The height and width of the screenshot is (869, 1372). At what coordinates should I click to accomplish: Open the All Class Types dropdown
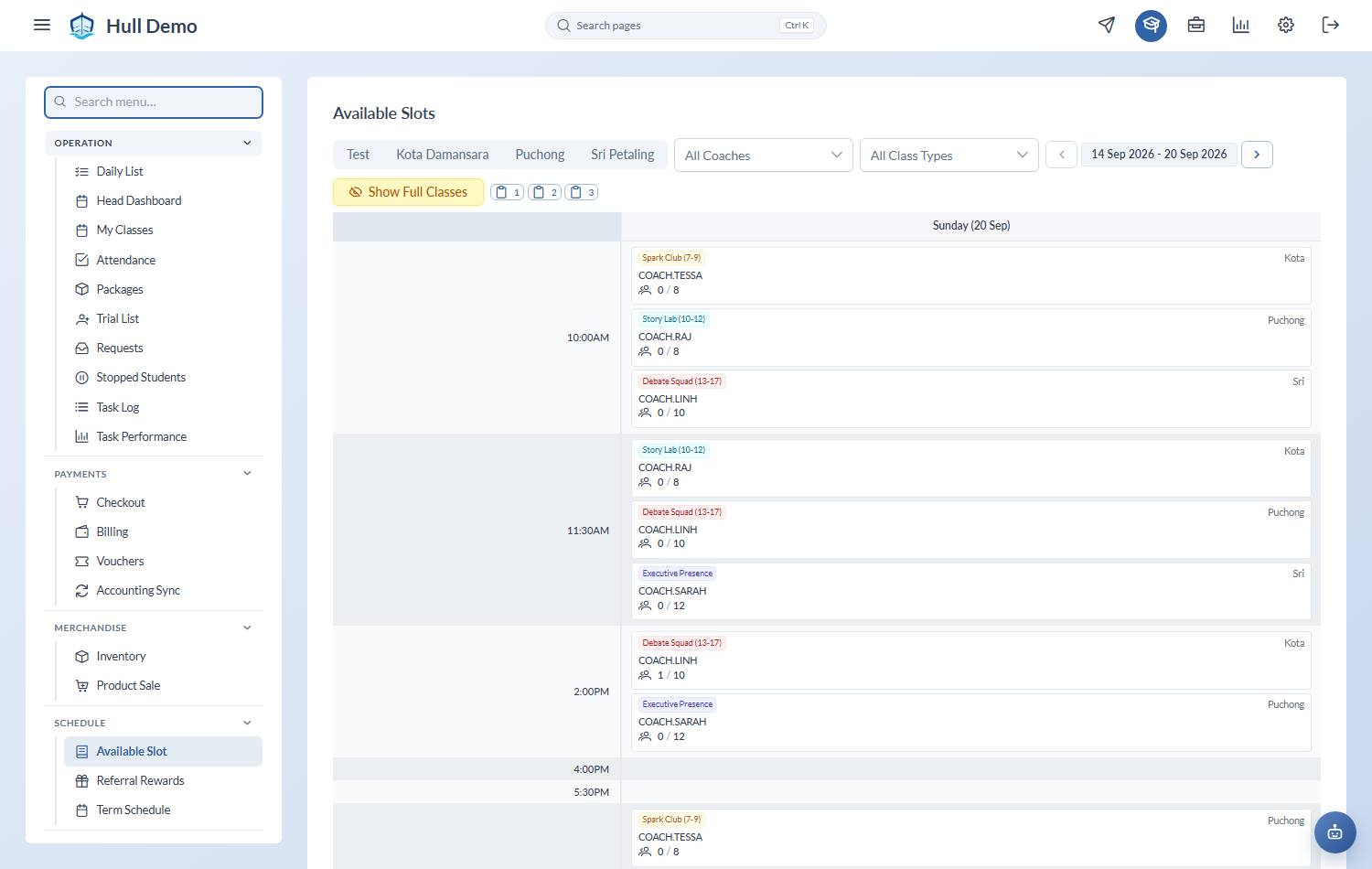coord(949,156)
